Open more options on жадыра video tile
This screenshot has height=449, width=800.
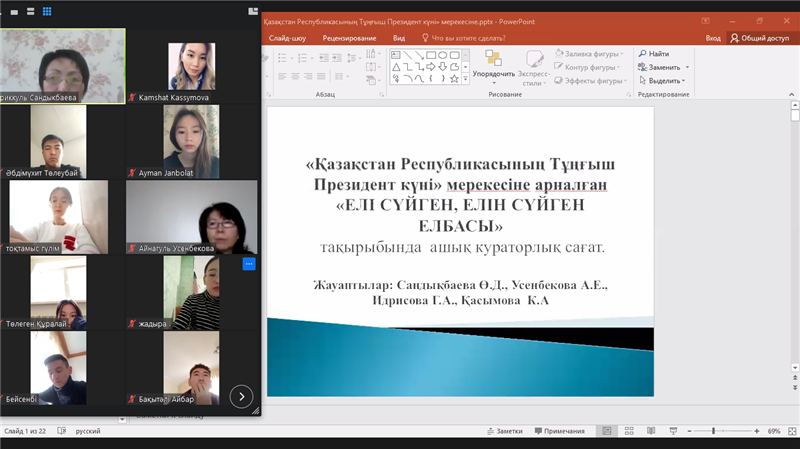pos(249,264)
